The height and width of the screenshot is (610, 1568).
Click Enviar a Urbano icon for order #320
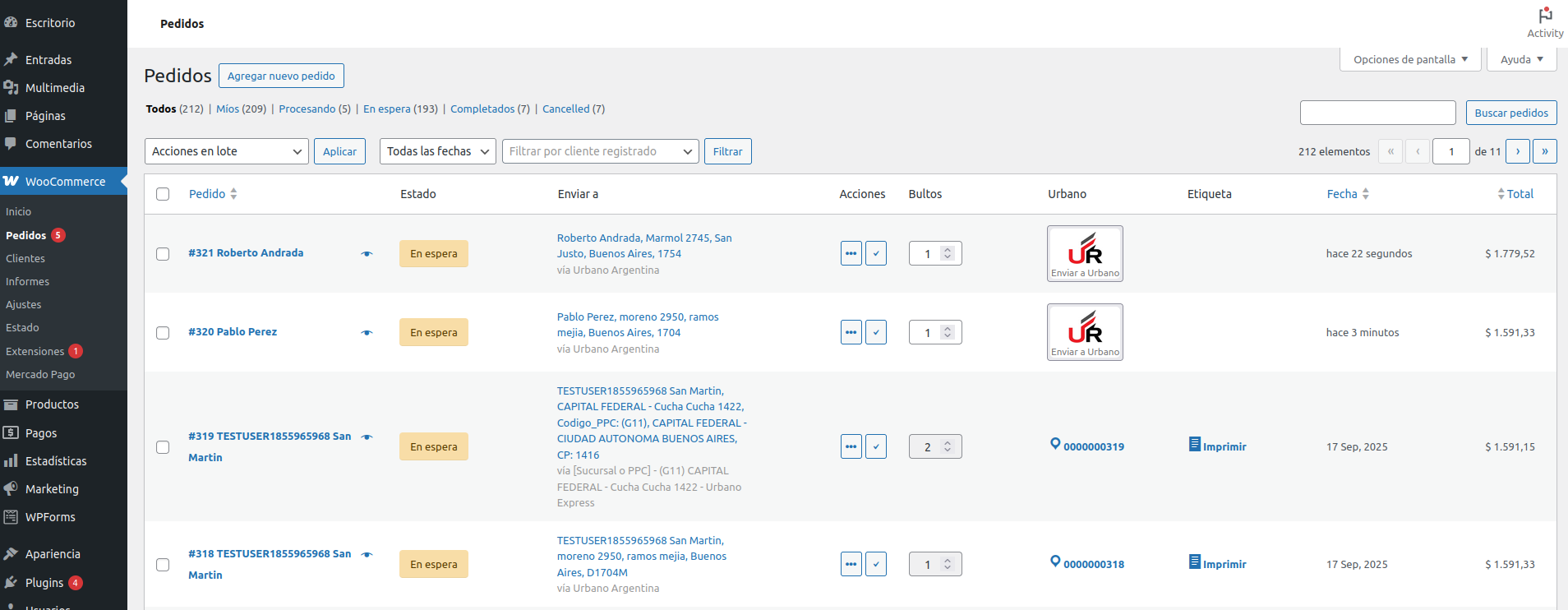pyautogui.click(x=1084, y=332)
